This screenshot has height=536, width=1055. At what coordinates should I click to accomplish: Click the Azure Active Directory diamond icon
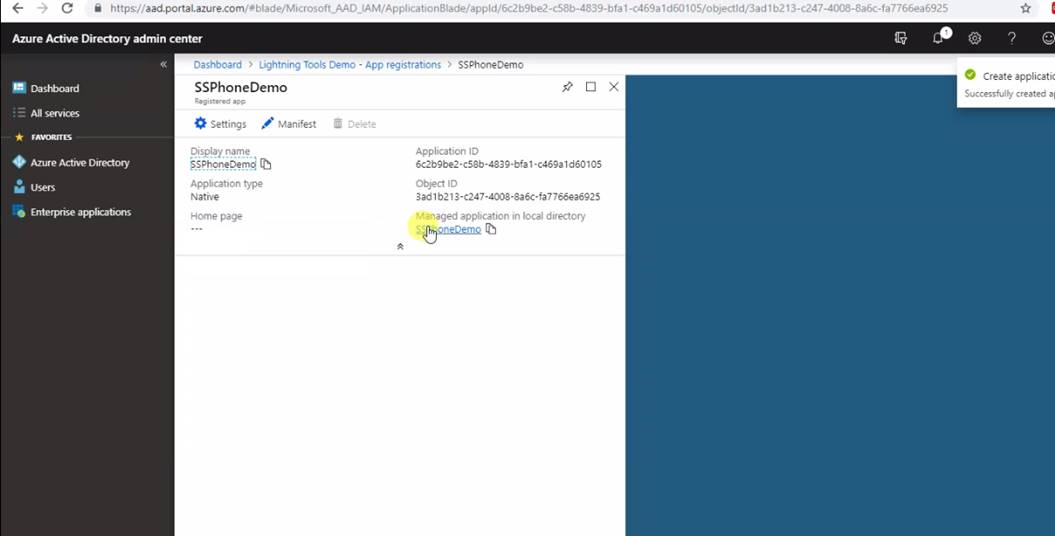pyautogui.click(x=19, y=162)
